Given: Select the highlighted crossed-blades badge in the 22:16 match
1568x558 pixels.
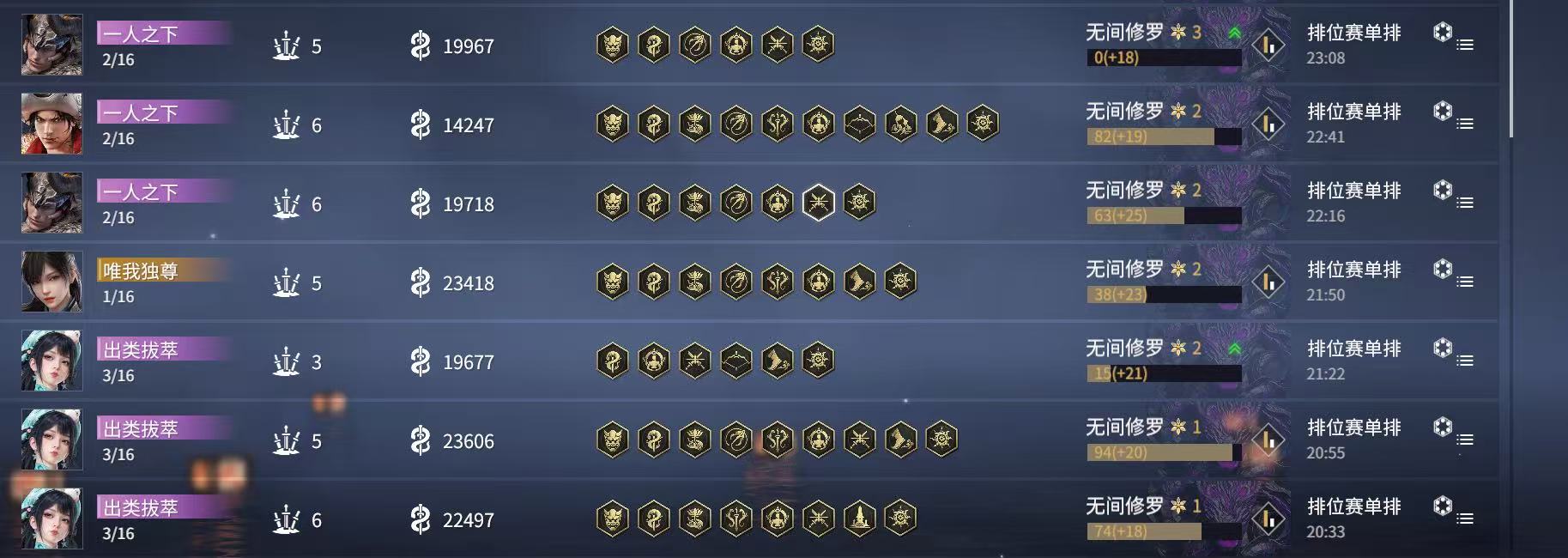Looking at the screenshot, I should coord(818,203).
